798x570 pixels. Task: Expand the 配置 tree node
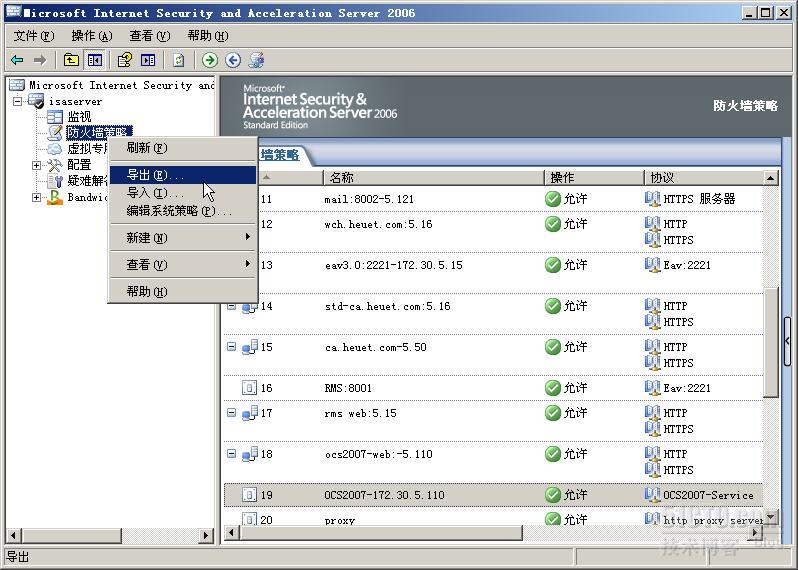(x=36, y=165)
